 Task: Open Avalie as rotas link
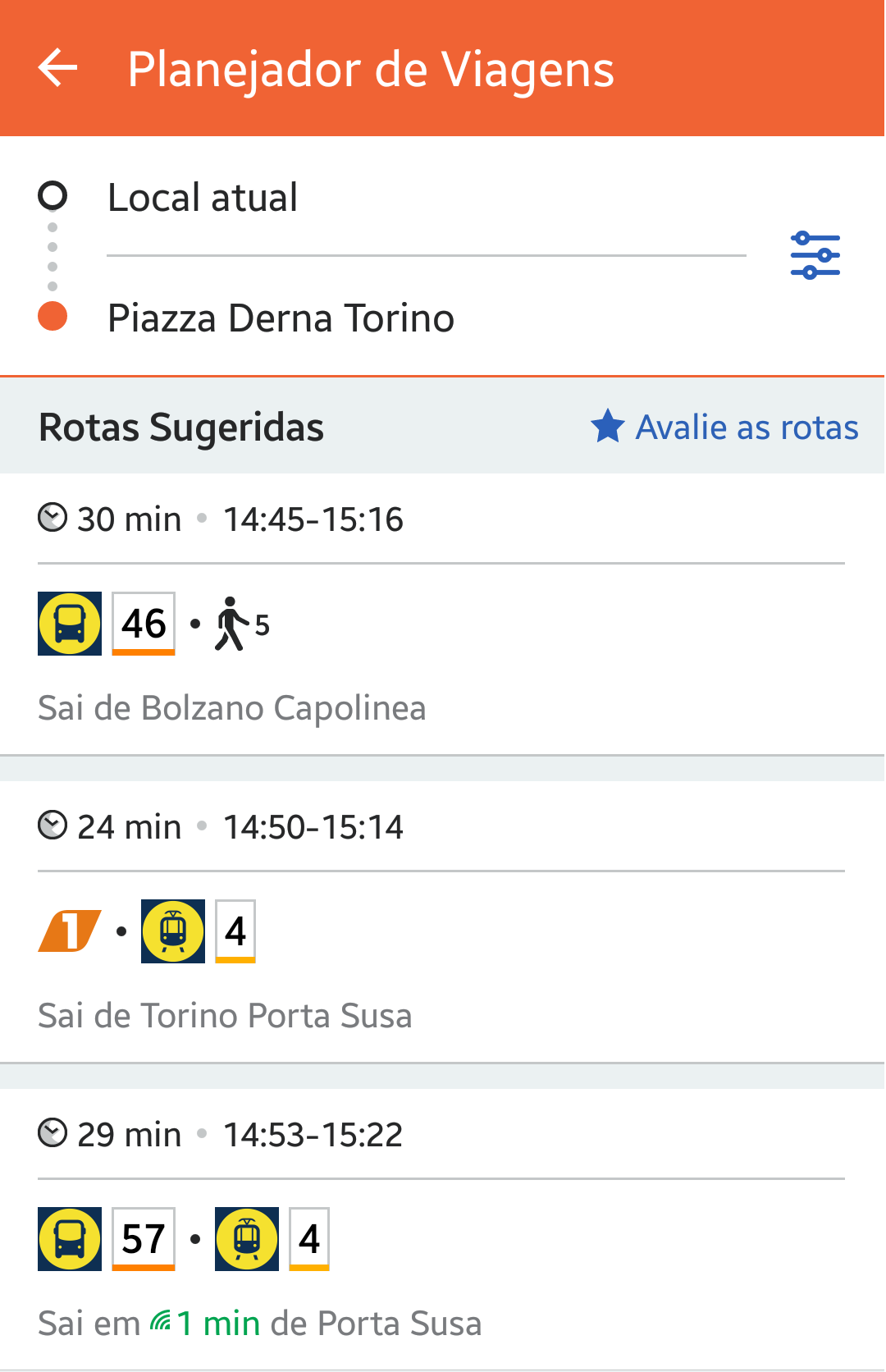(747, 428)
